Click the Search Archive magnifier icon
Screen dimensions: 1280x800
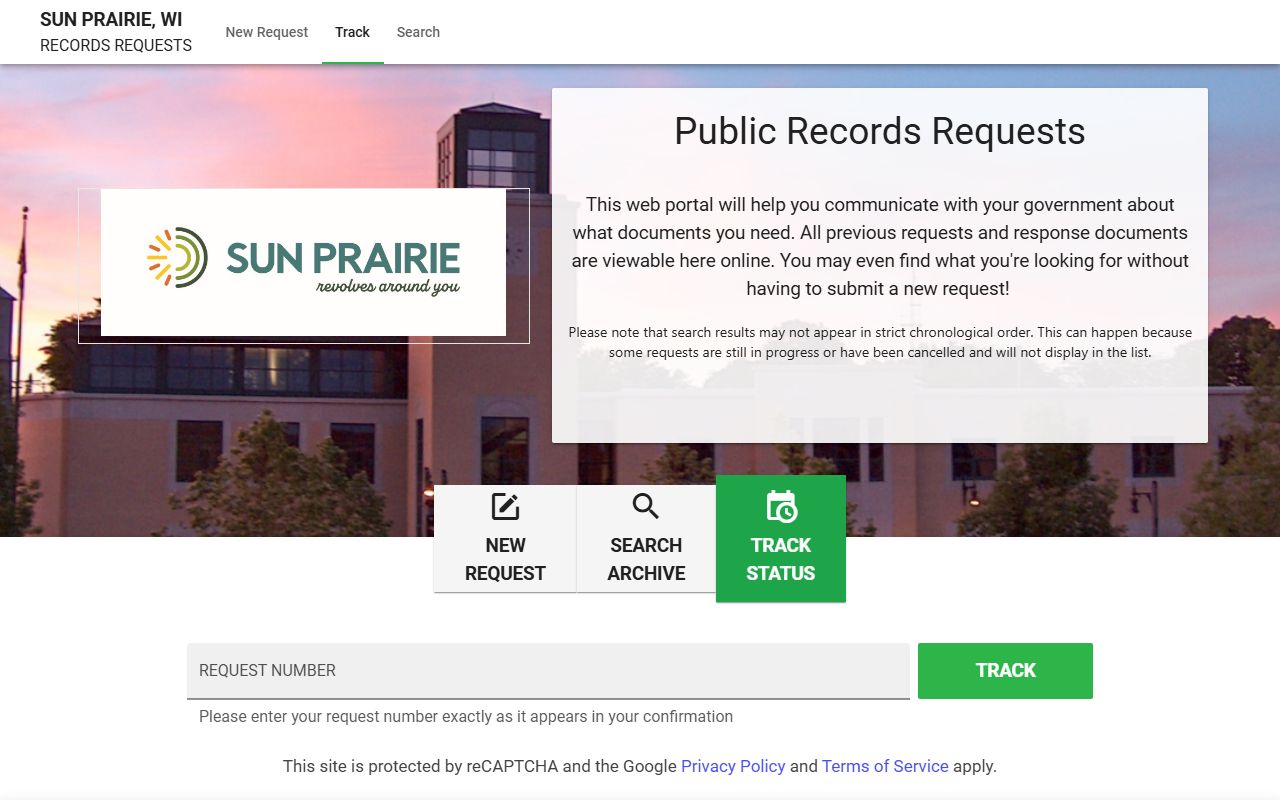click(646, 507)
